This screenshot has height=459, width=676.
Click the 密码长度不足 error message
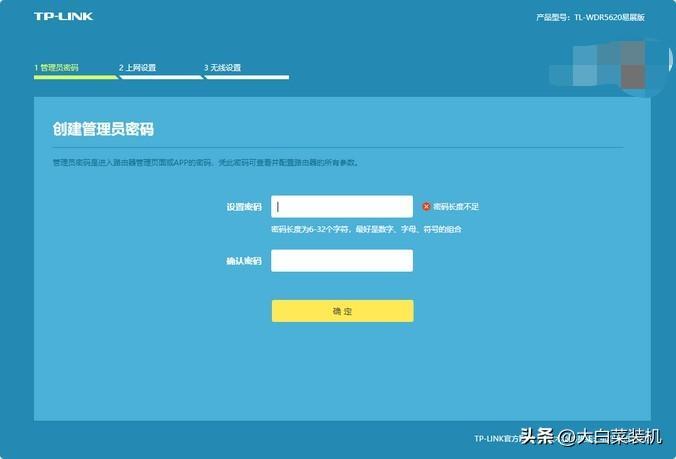(x=456, y=207)
